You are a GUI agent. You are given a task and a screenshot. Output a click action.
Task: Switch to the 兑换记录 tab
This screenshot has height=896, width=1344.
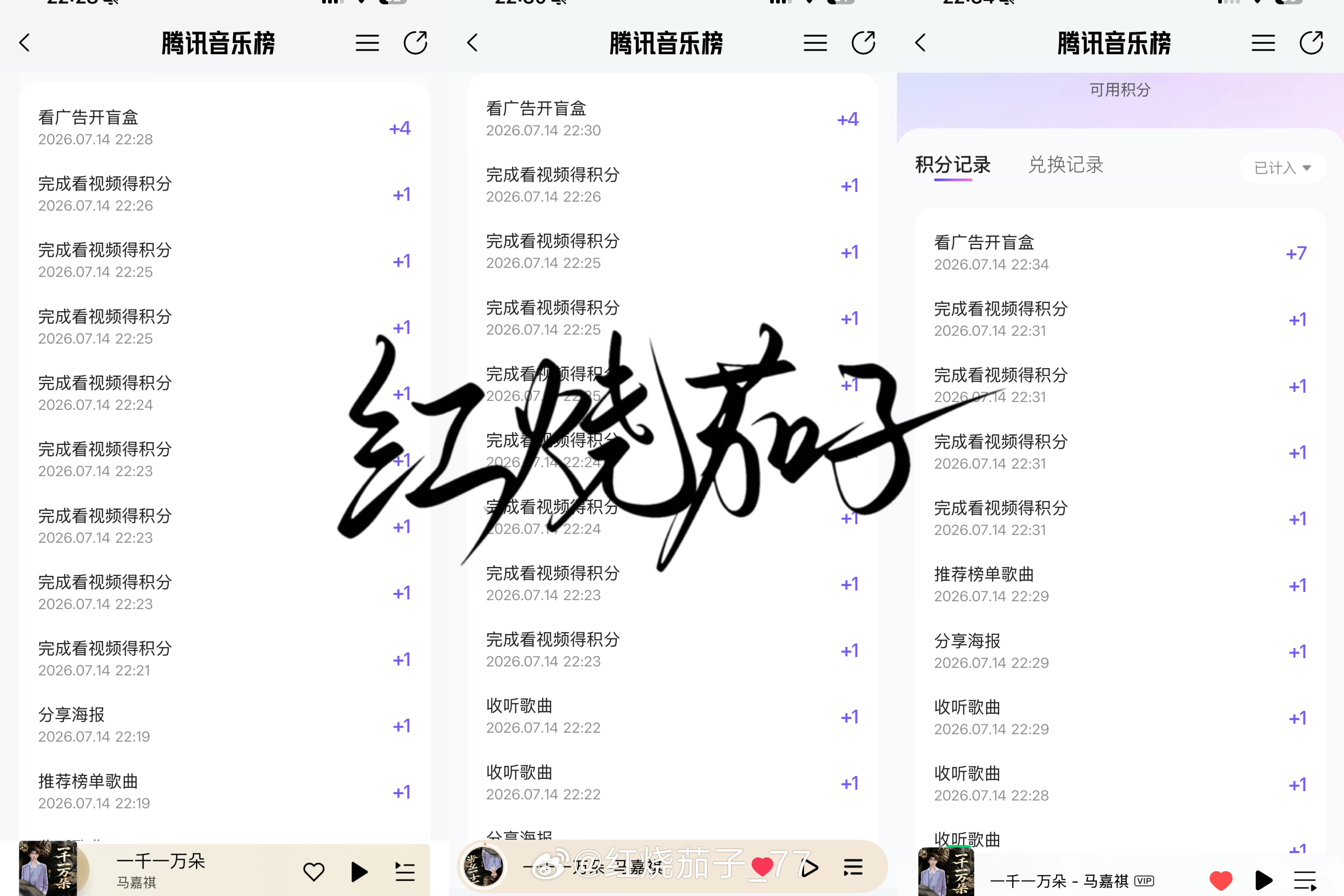[x=1066, y=165]
